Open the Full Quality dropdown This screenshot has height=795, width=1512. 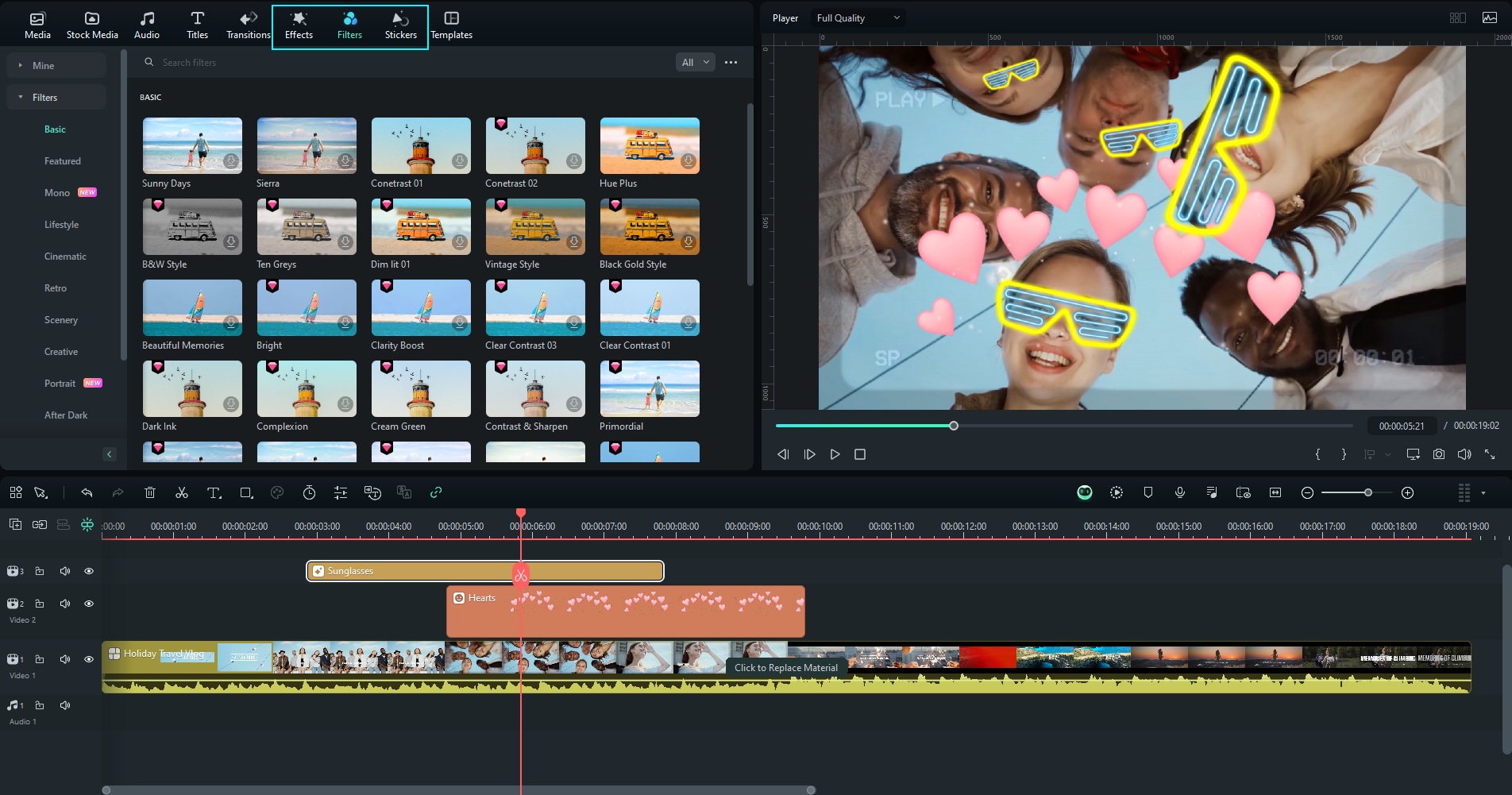pos(858,17)
